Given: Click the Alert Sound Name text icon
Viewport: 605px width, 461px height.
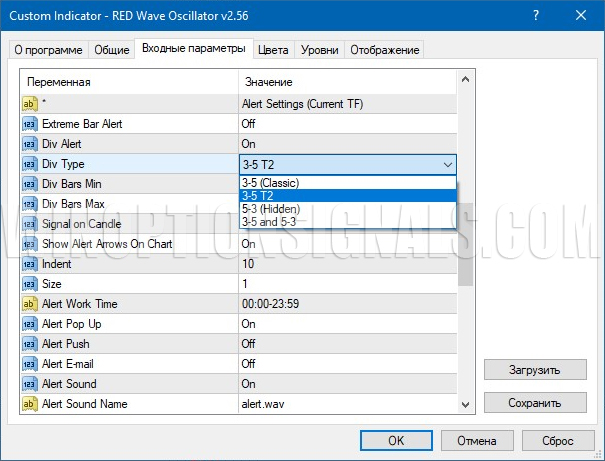Looking at the screenshot, I should [x=29, y=404].
